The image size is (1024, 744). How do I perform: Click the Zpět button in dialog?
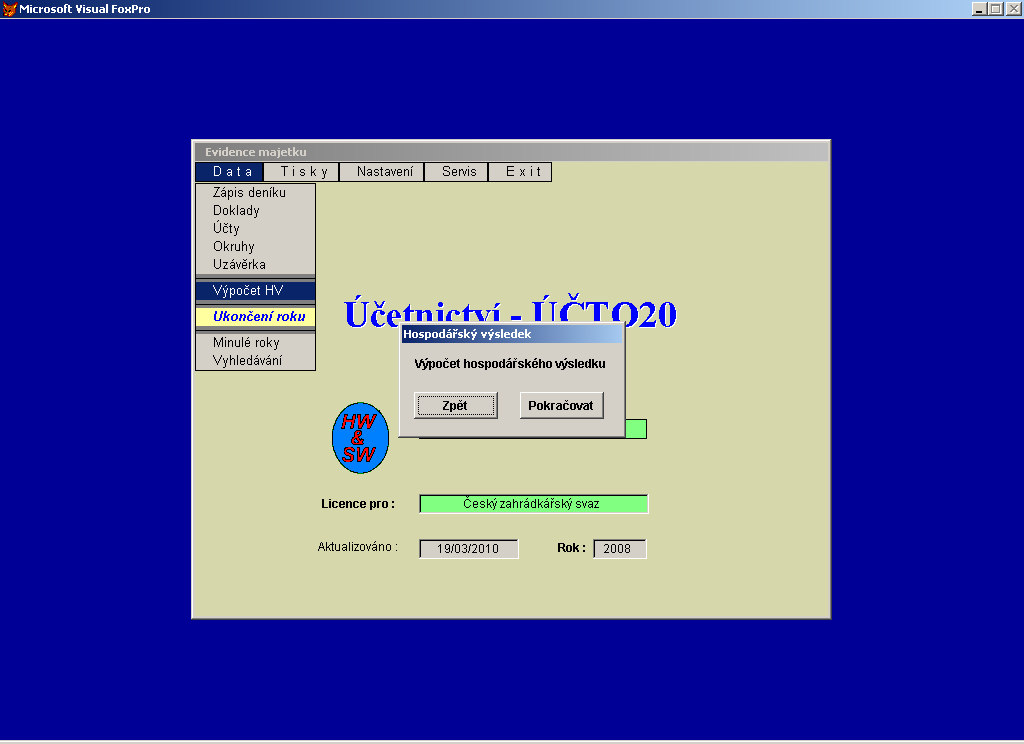455,406
